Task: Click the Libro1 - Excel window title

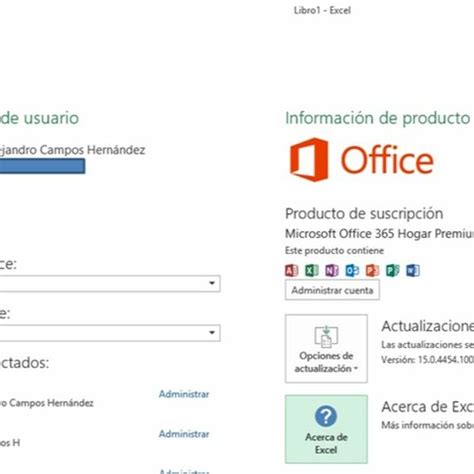Action: coord(322,10)
